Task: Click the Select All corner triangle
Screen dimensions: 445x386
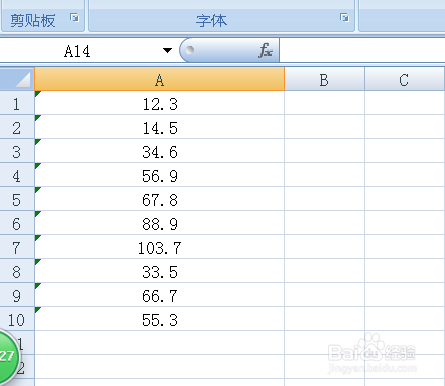Action: (x=17, y=79)
